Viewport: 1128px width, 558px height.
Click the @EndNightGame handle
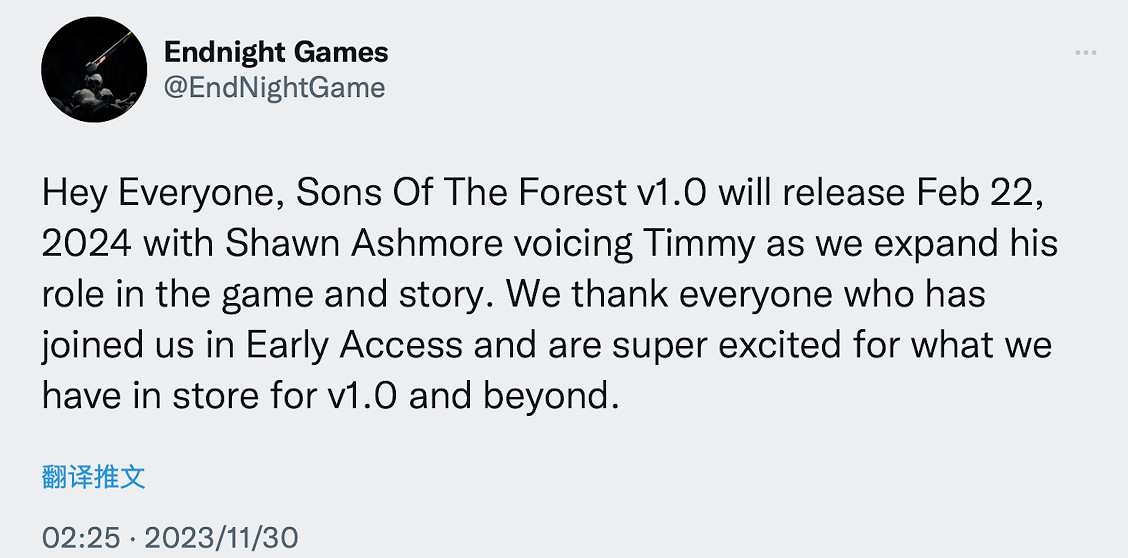pyautogui.click(x=274, y=87)
